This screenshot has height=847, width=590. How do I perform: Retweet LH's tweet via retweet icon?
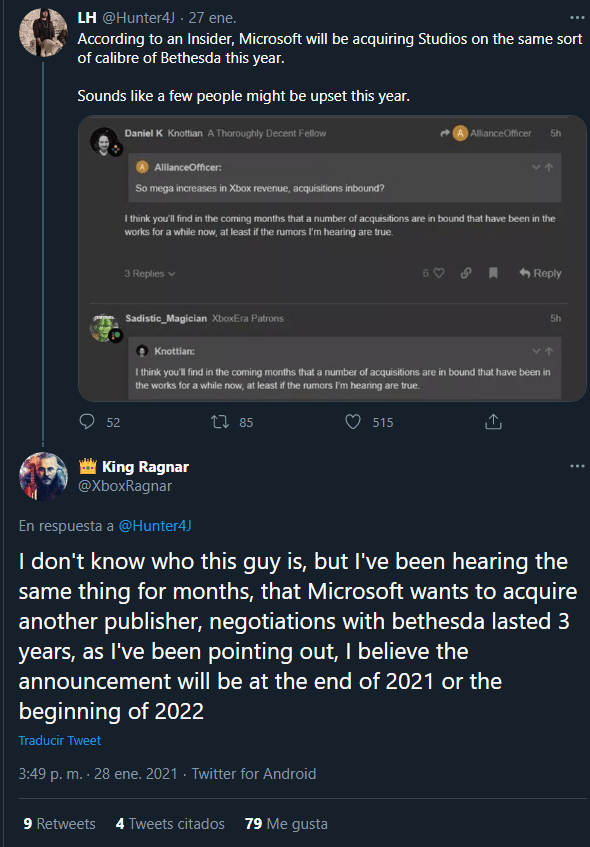pyautogui.click(x=220, y=422)
